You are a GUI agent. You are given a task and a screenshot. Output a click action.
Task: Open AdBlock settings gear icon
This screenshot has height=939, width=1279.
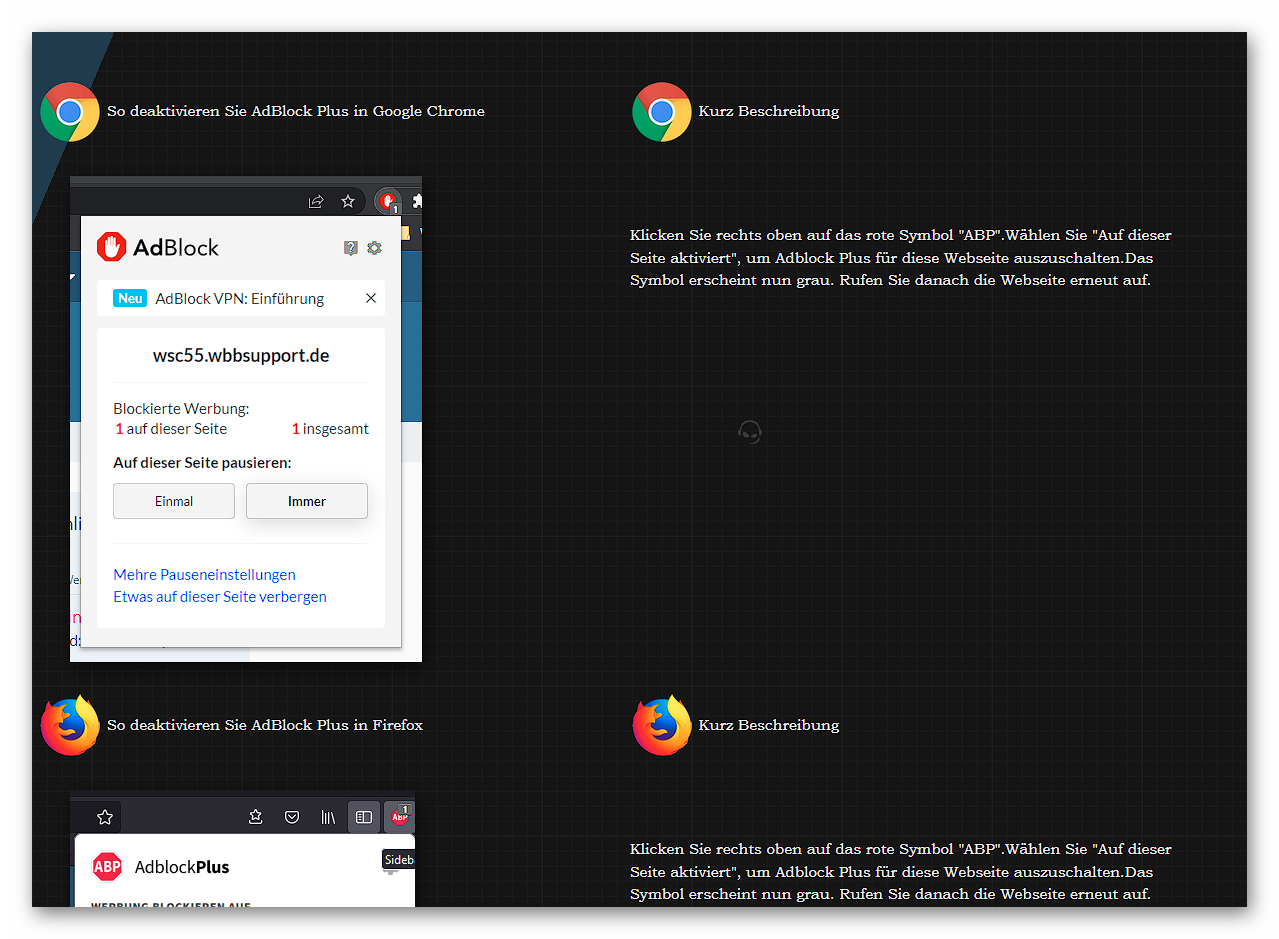374,247
